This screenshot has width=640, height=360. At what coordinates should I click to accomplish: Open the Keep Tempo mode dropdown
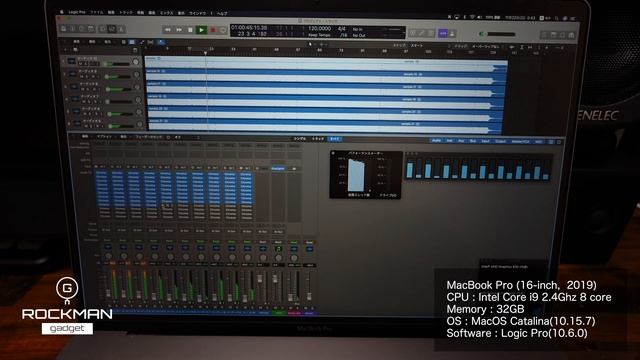[x=319, y=35]
